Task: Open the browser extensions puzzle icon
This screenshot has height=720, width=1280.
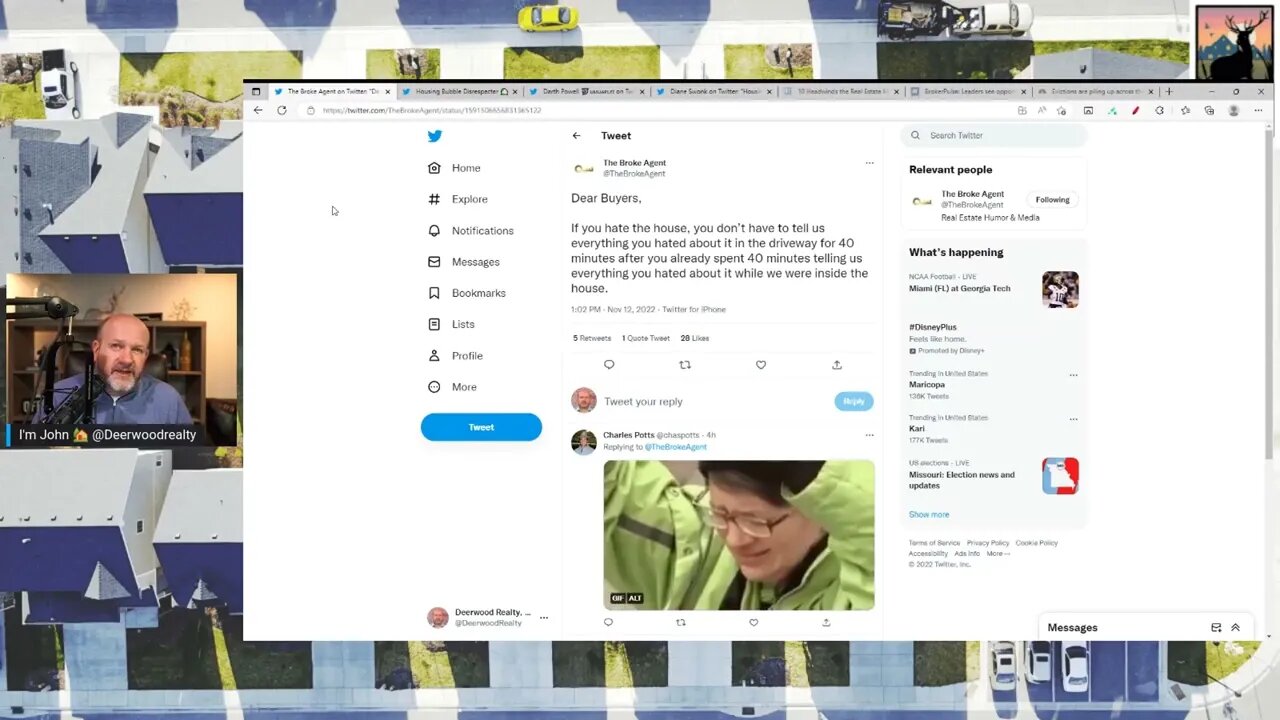Action: (x=1160, y=110)
